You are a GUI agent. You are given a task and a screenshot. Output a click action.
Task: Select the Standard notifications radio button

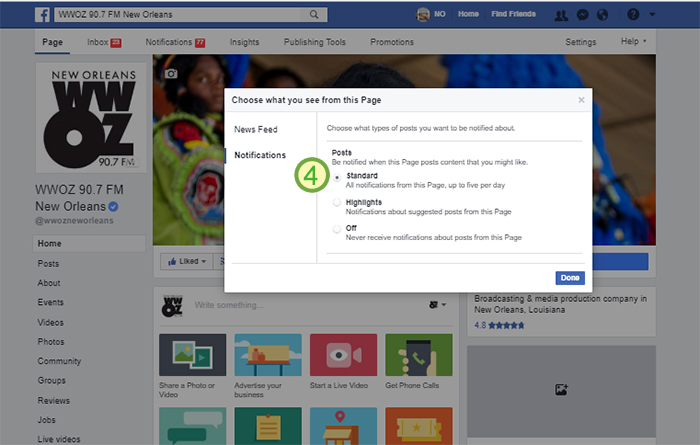click(337, 177)
